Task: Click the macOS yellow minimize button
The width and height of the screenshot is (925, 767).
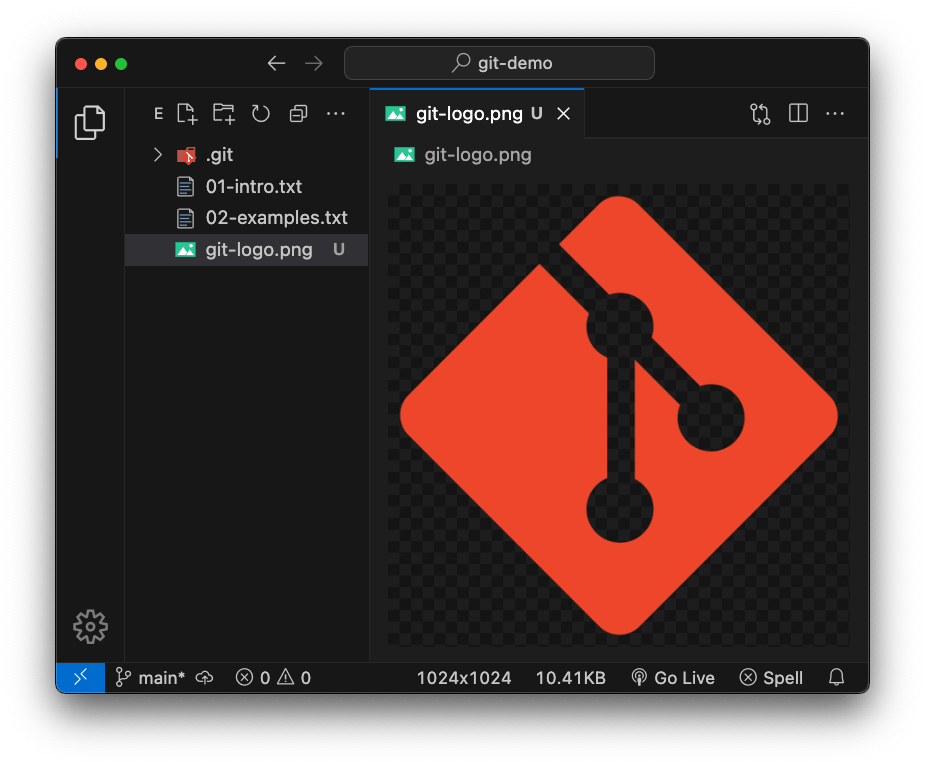Action: coord(101,64)
